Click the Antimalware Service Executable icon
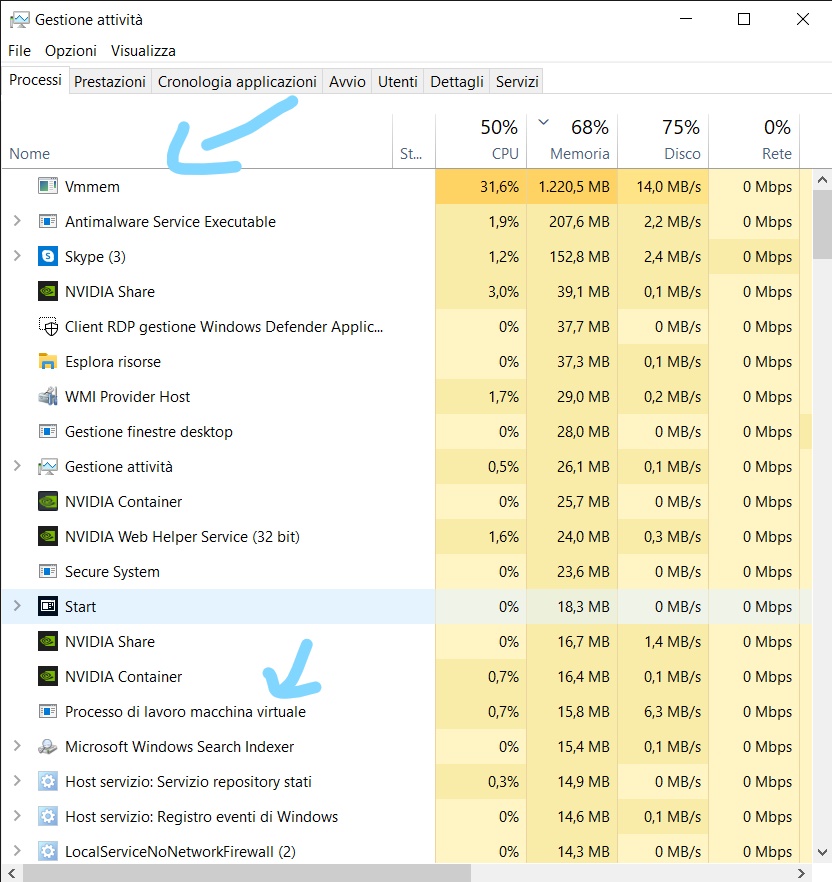The height and width of the screenshot is (882, 832). coord(48,221)
